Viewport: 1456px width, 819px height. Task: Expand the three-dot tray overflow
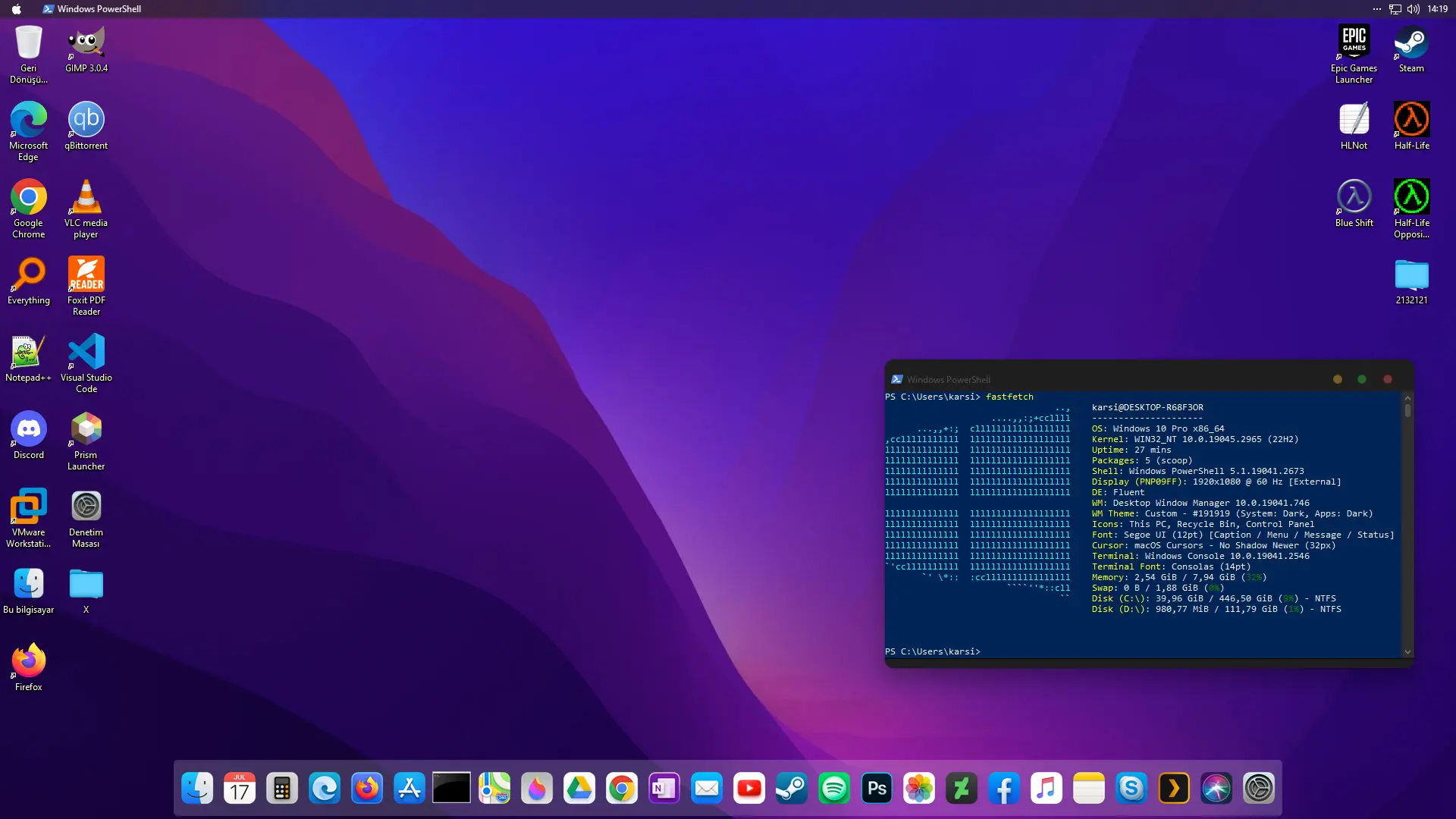pos(1377,9)
